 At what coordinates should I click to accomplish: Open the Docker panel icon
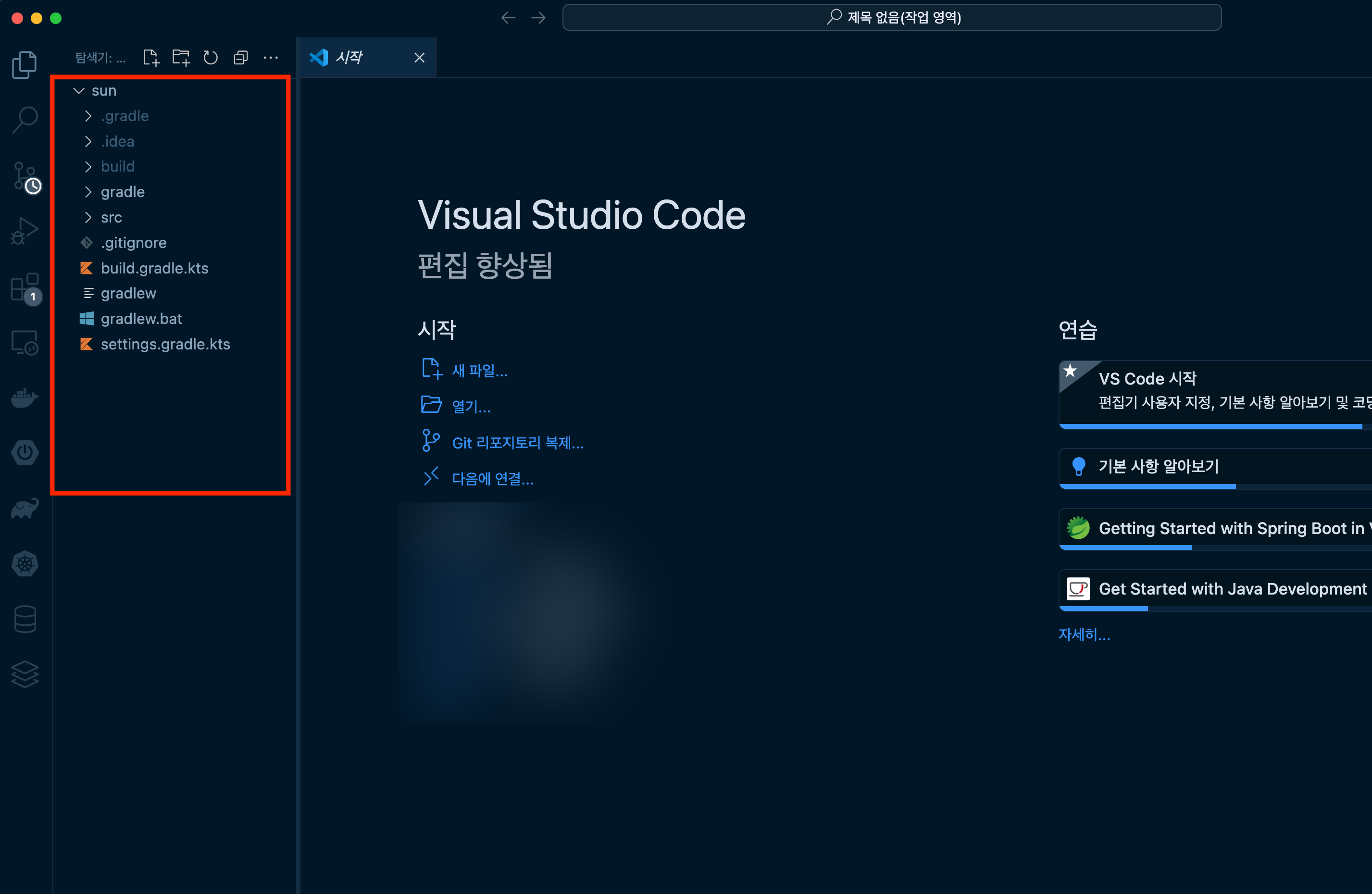(25, 397)
